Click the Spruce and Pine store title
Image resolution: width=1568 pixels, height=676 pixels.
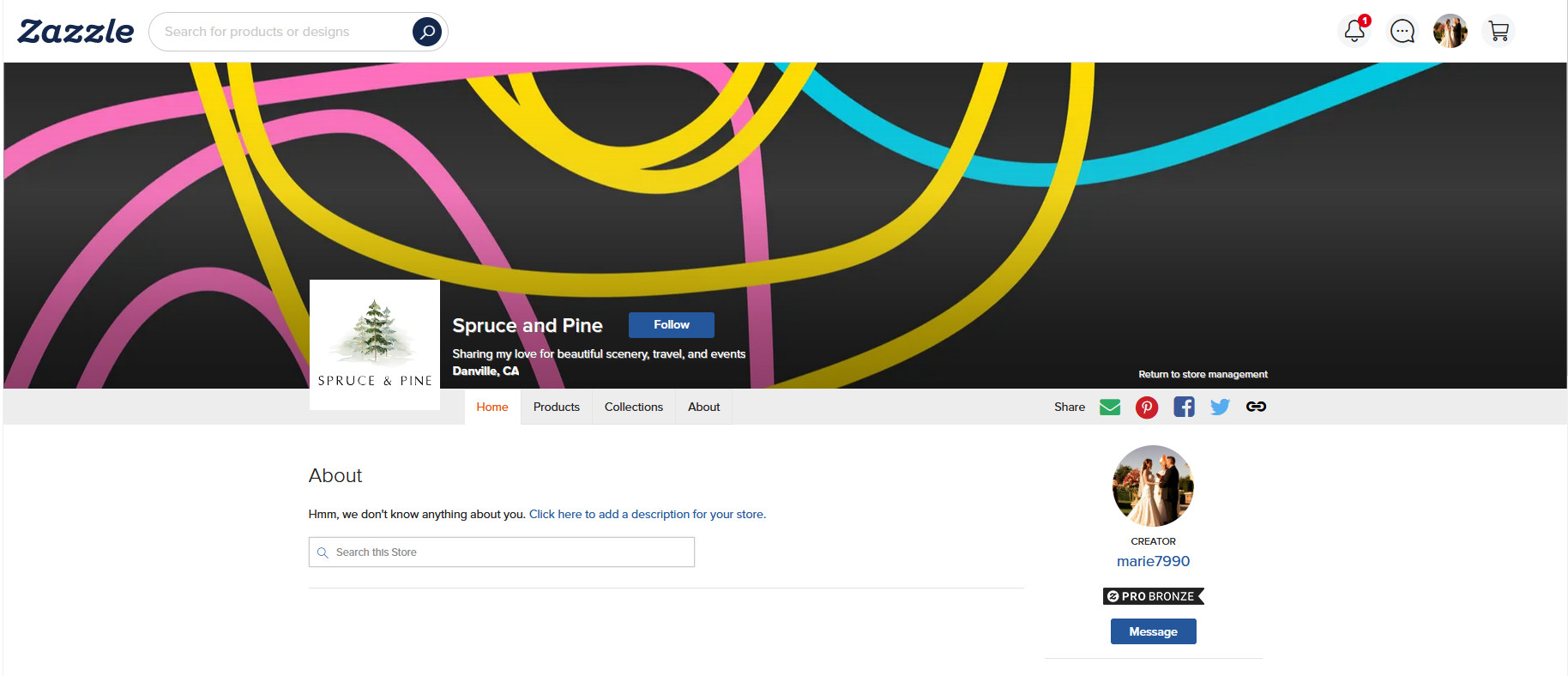(528, 326)
